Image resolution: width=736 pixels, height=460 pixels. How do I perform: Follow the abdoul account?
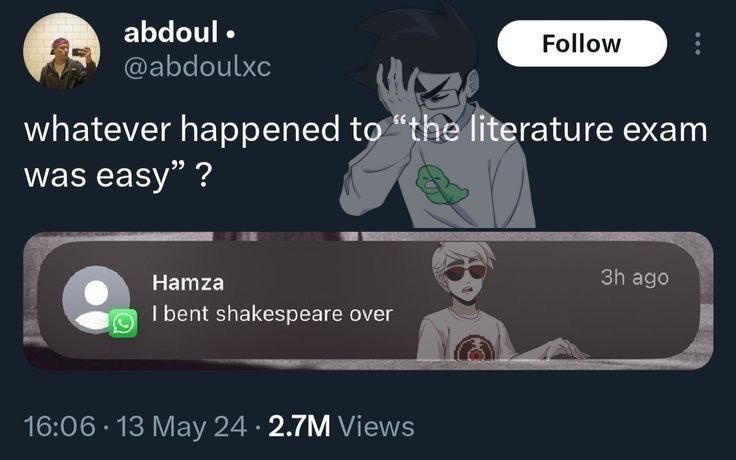[x=582, y=43]
